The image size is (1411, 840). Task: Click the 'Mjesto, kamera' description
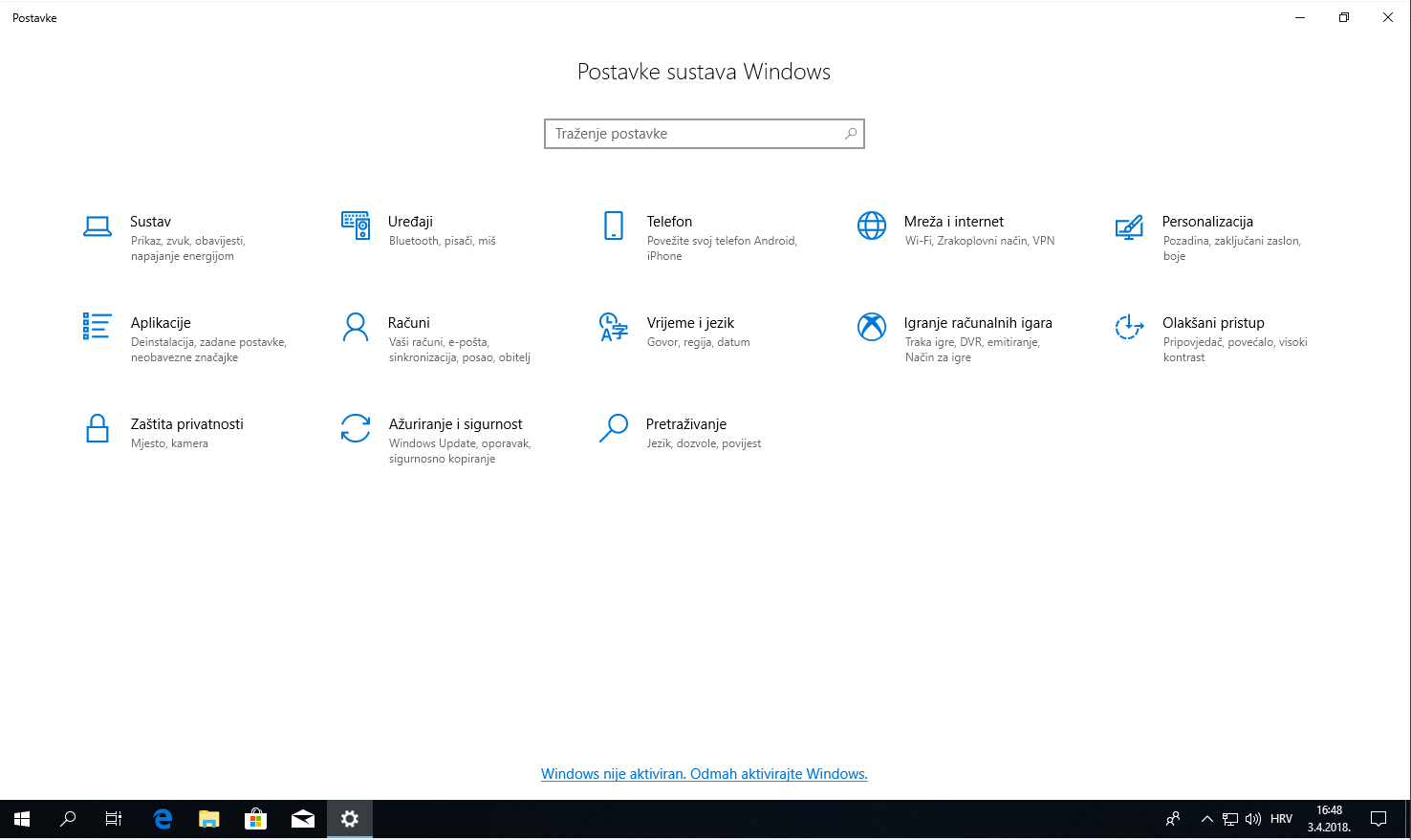click(169, 443)
